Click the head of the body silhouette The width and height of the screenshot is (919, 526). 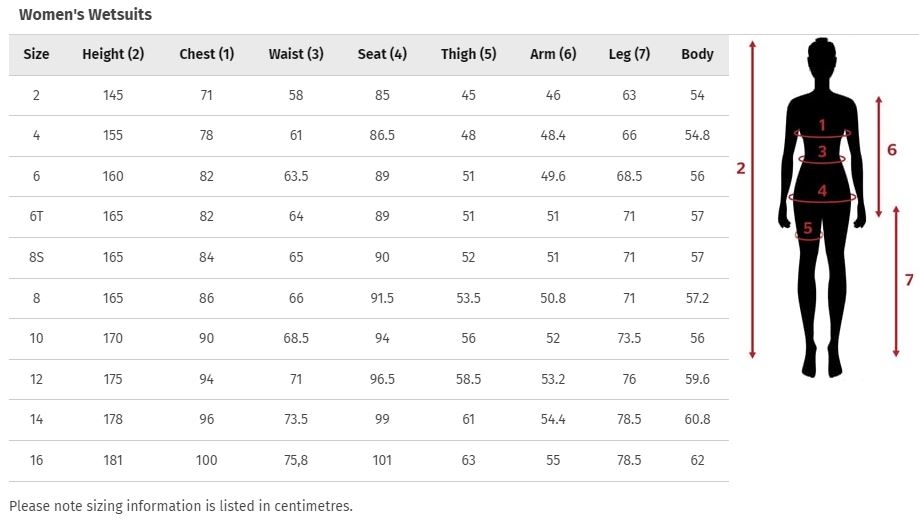point(822,57)
